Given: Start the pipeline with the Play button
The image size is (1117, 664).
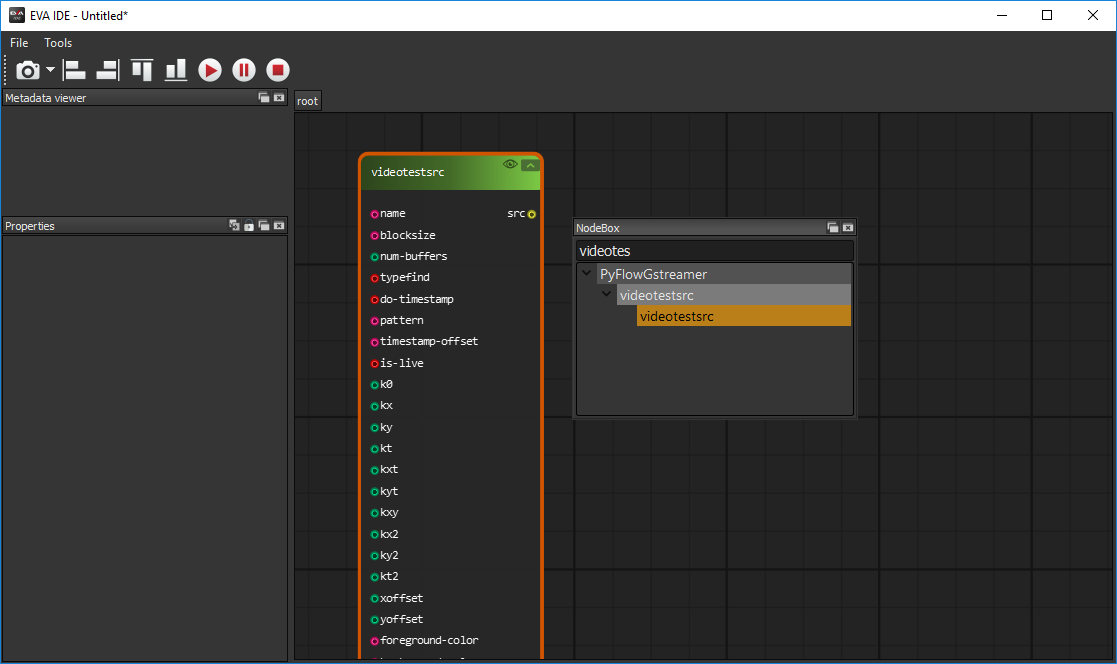Looking at the screenshot, I should pyautogui.click(x=210, y=70).
